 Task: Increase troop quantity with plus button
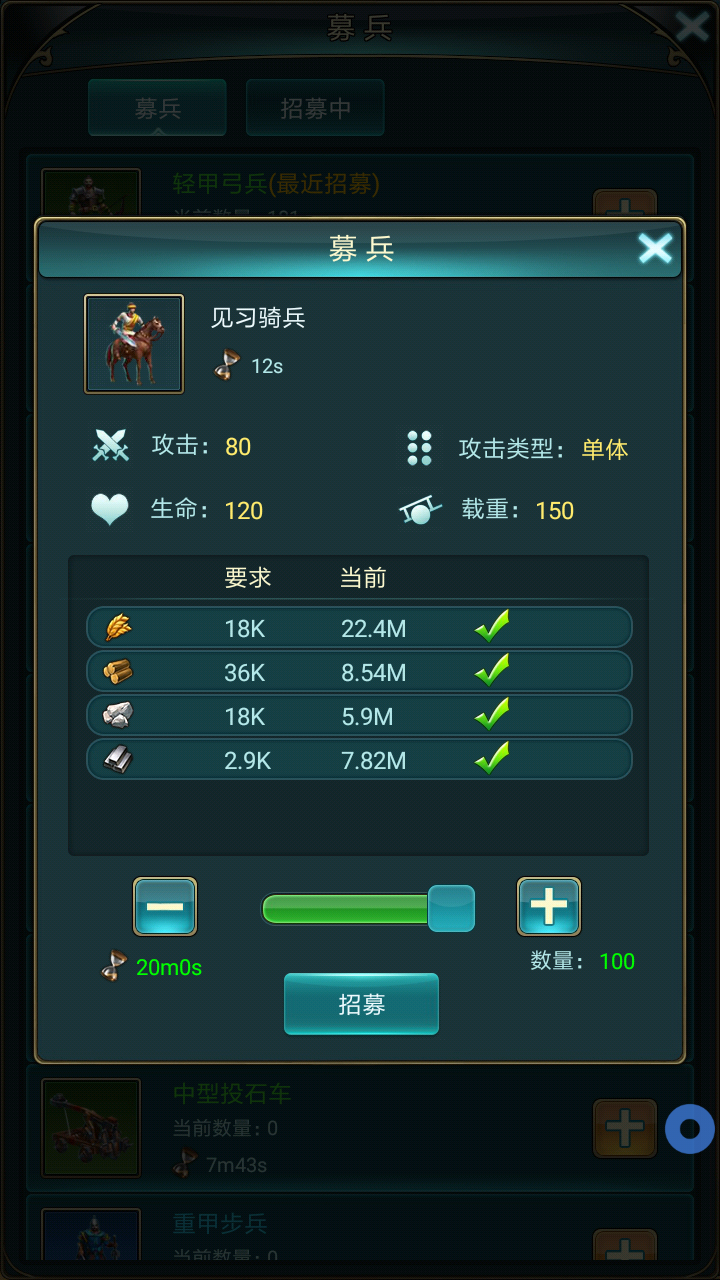549,907
